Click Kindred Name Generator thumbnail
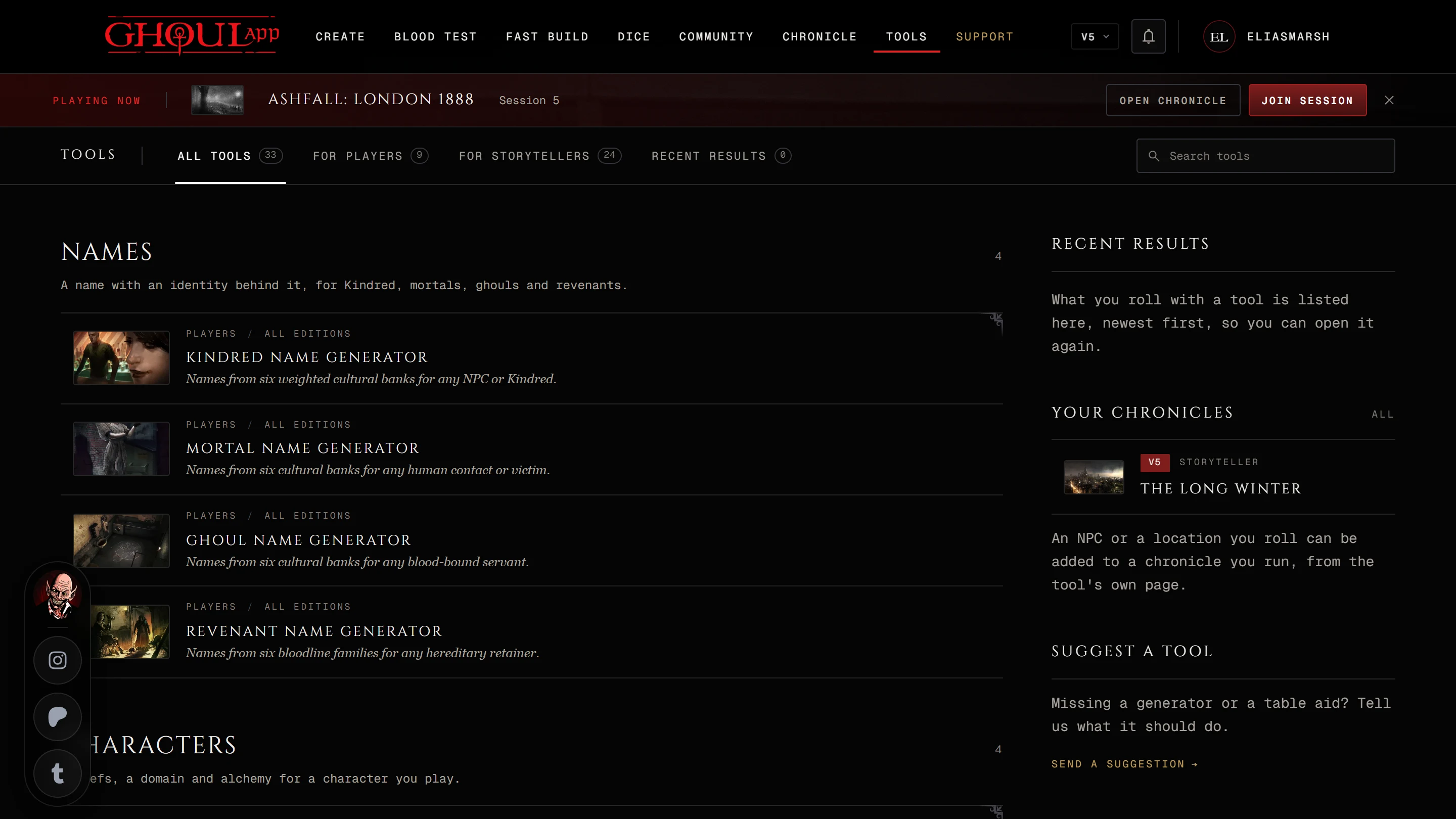1456x819 pixels. 121,358
